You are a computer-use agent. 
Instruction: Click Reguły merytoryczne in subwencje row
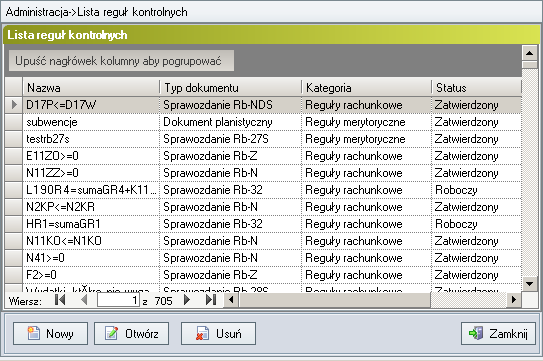(x=366, y=122)
